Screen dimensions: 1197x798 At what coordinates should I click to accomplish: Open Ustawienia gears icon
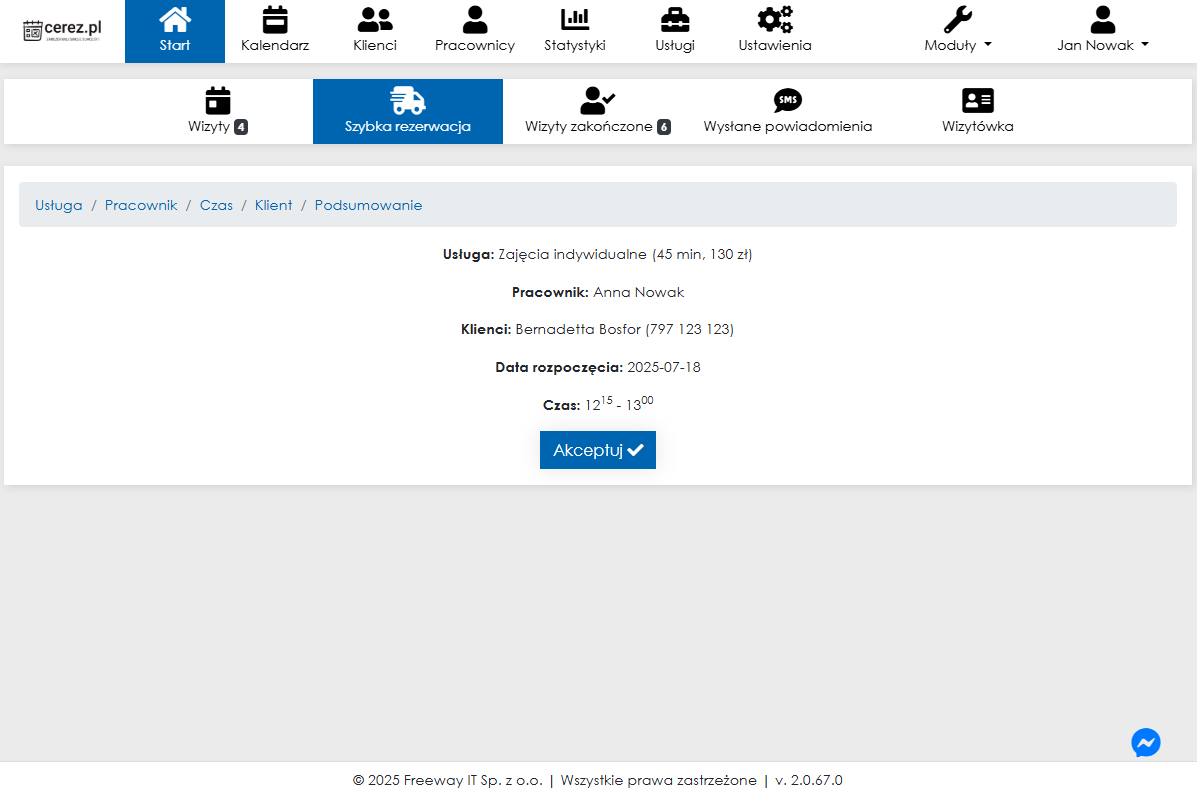(x=775, y=20)
